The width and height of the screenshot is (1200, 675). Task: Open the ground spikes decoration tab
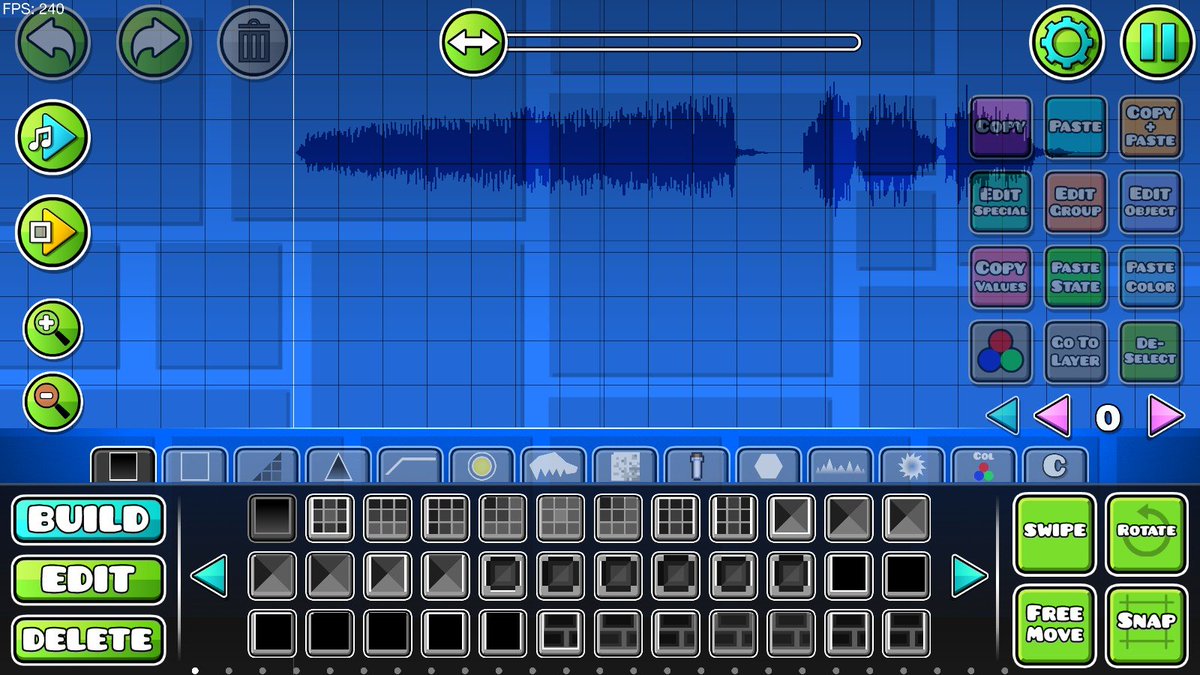(x=840, y=466)
